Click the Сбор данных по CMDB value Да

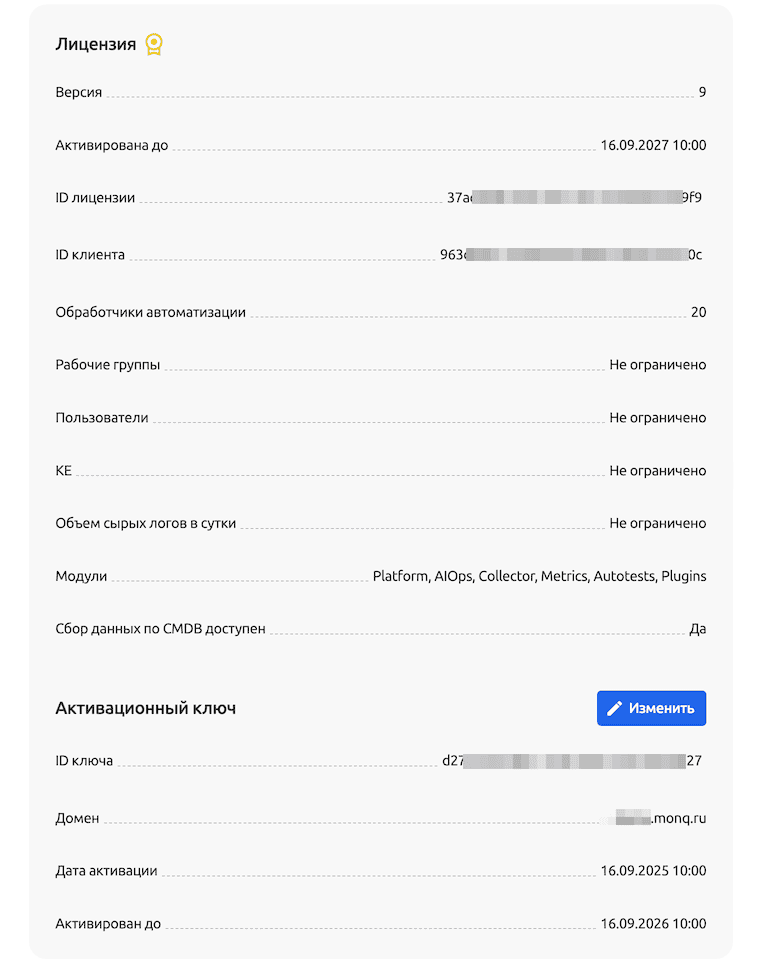698,629
